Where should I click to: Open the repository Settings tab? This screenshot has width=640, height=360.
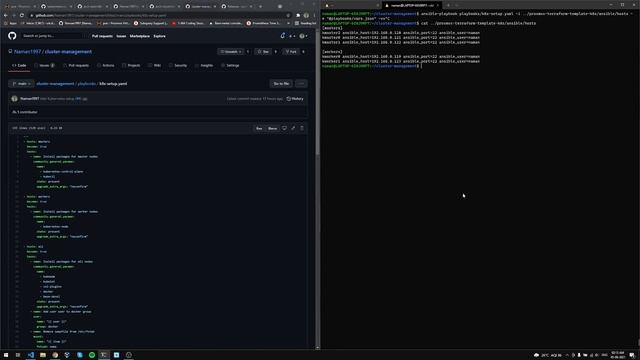pyautogui.click(x=230, y=65)
